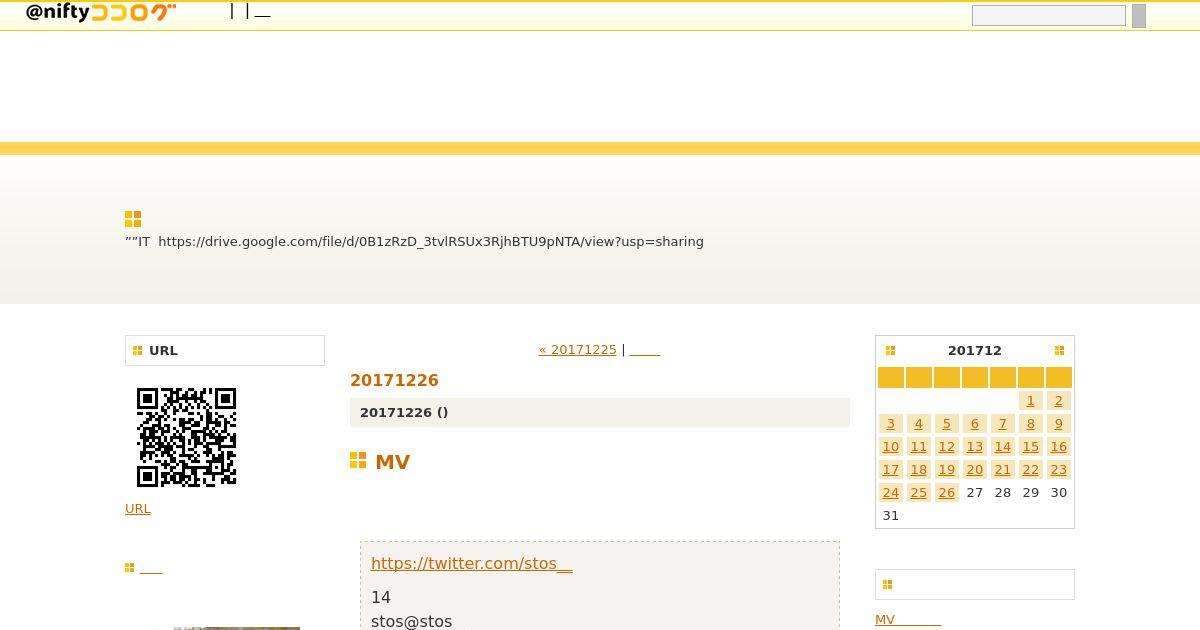Screen dimensions: 1200x630
Task: Click the stos@stos text line
Action: click(x=411, y=621)
